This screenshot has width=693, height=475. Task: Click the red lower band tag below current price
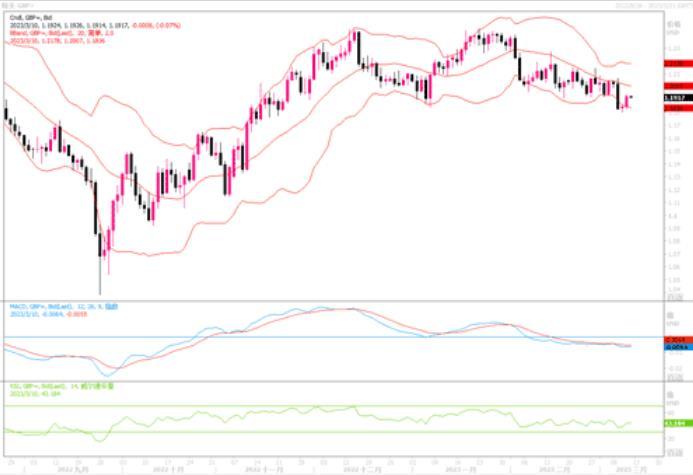678,108
